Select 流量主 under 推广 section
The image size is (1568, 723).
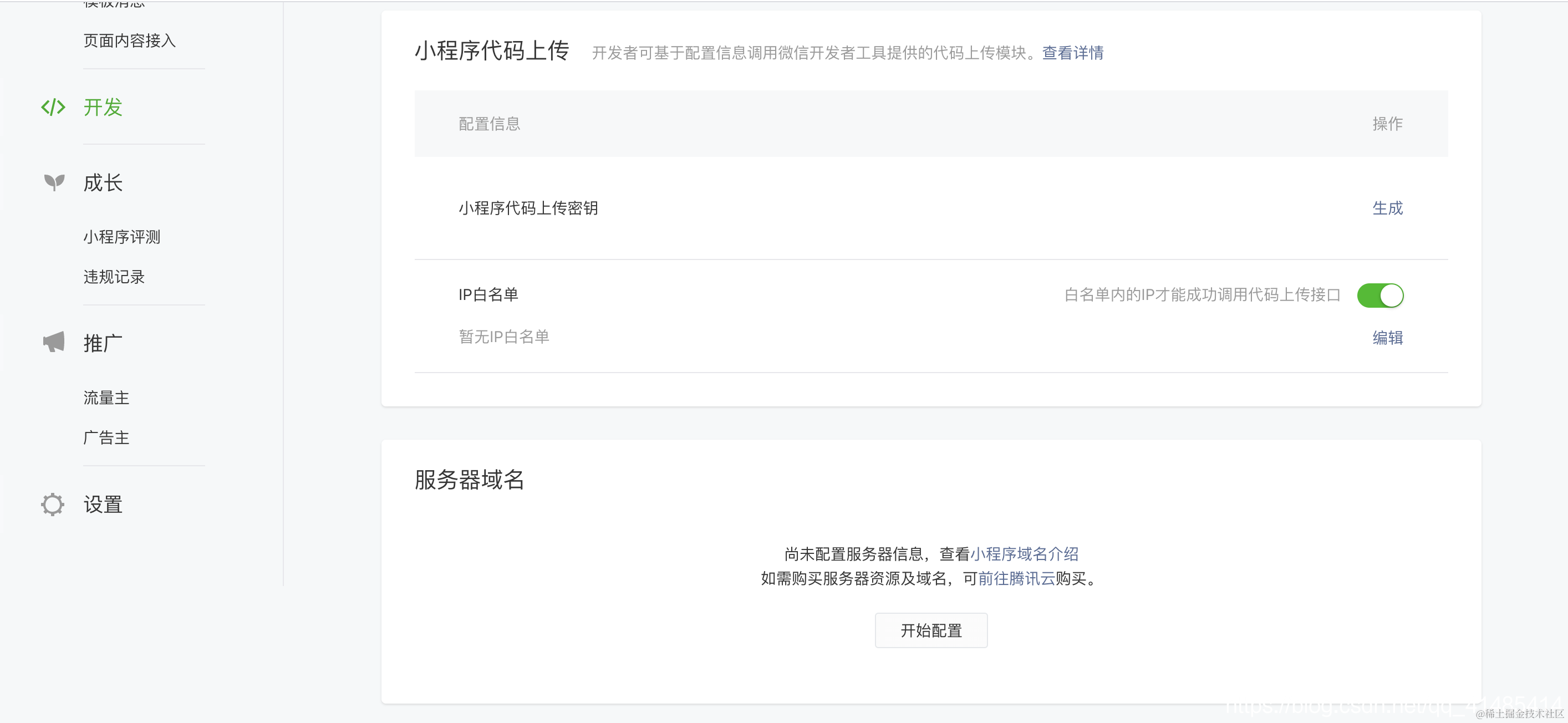pyautogui.click(x=106, y=398)
